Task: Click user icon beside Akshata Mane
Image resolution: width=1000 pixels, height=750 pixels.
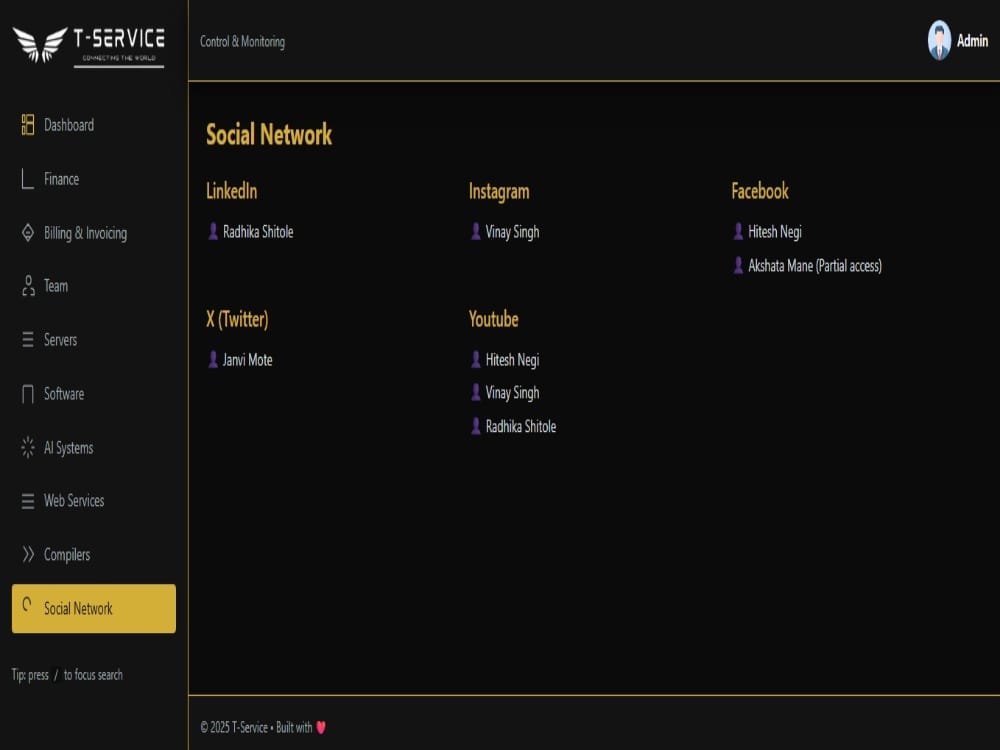Action: [739, 265]
